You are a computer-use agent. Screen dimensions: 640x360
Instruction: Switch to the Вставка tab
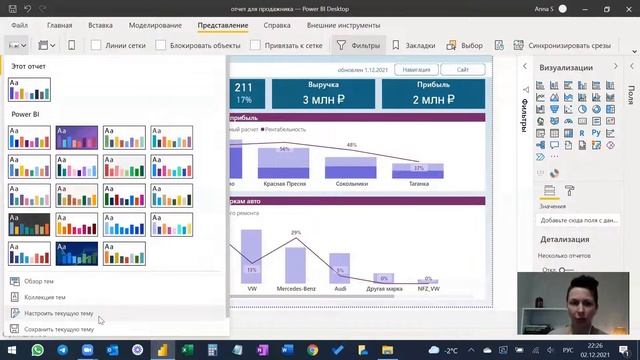pyautogui.click(x=100, y=25)
